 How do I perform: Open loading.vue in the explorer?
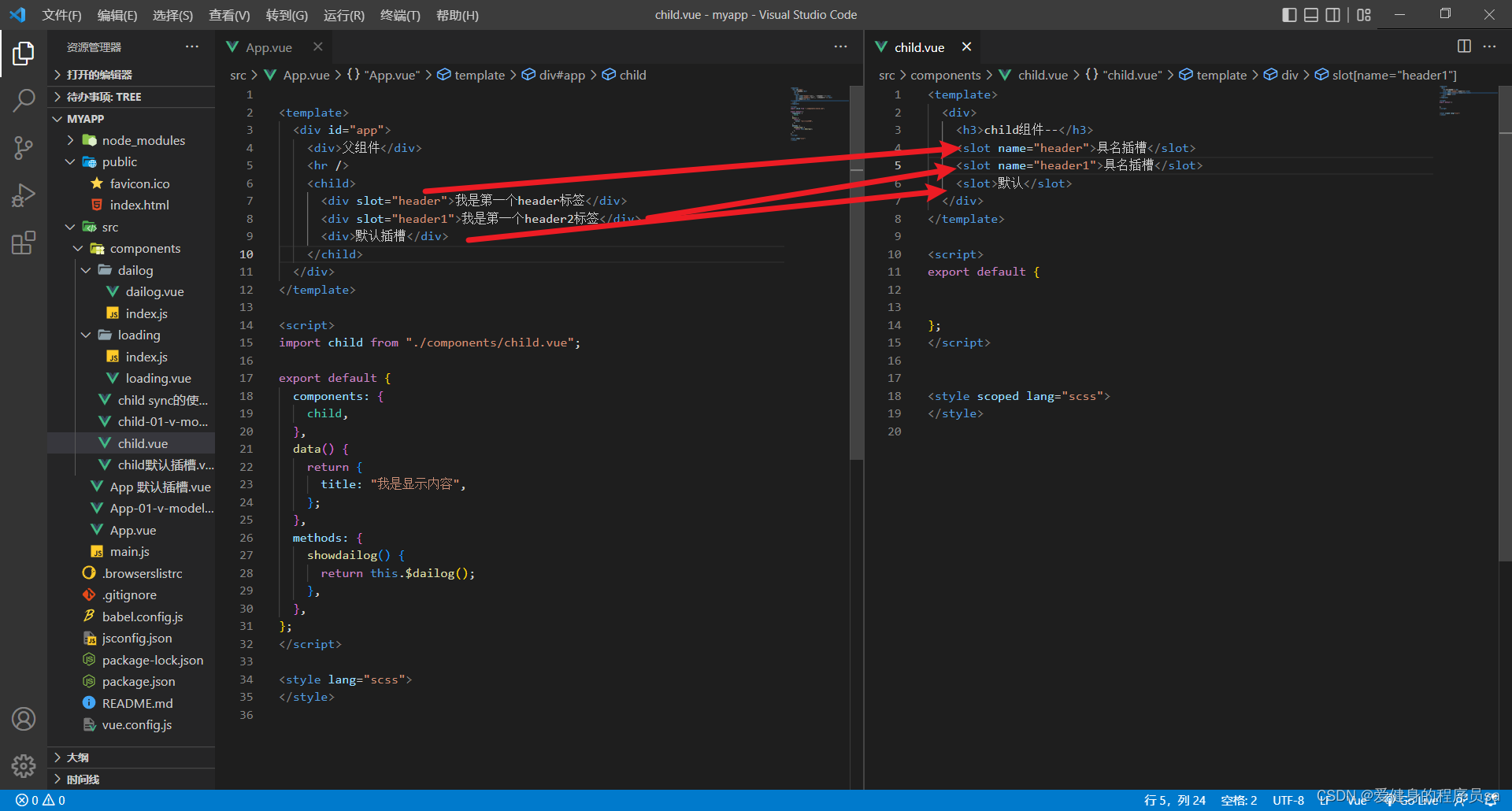tap(132, 378)
